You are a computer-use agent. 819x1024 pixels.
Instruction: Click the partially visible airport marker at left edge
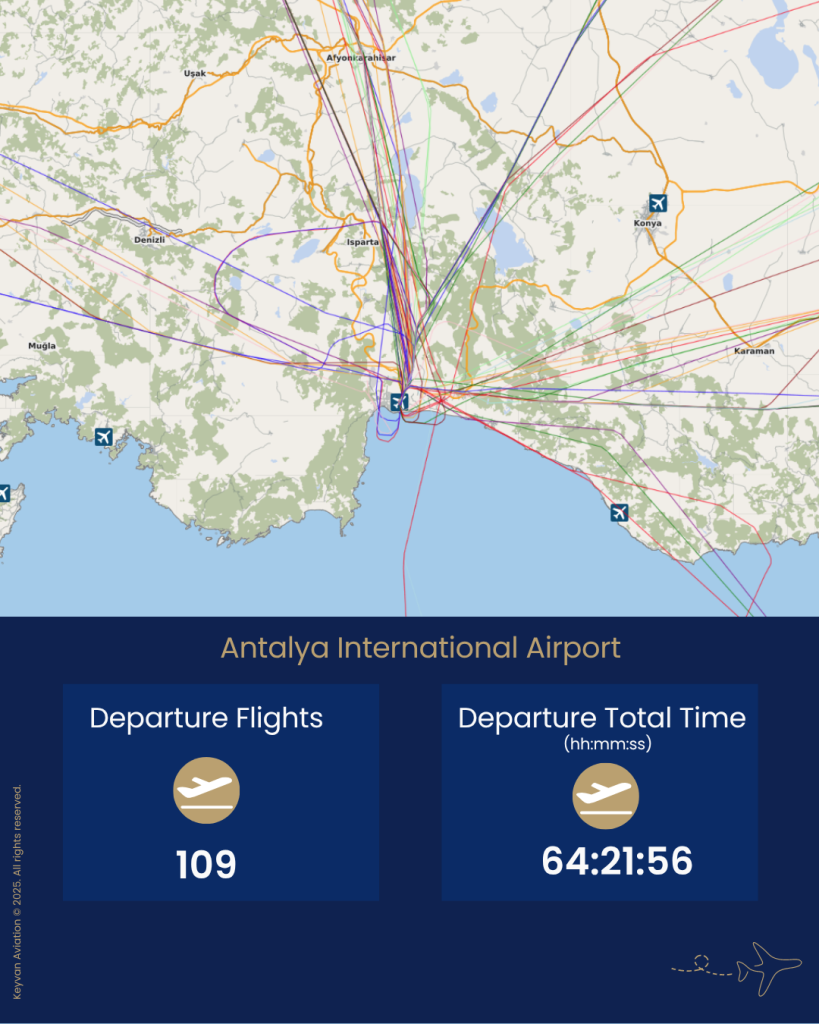tap(3, 493)
